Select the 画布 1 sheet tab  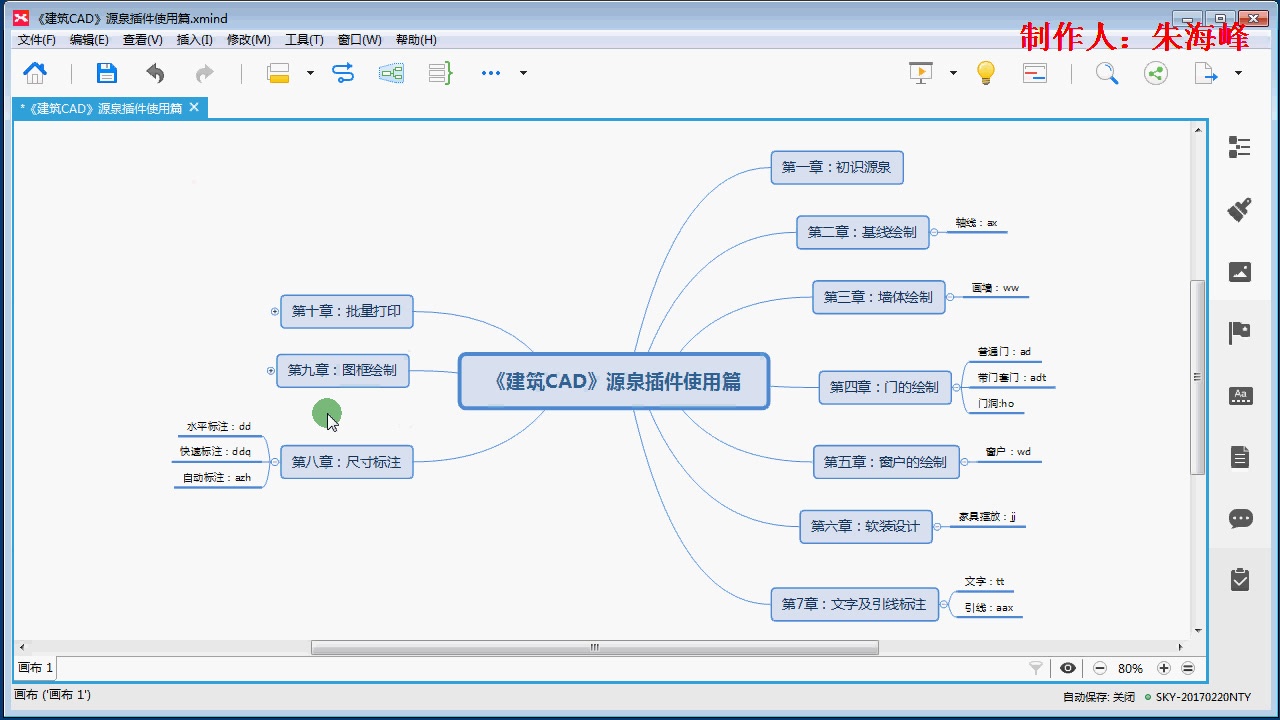coord(36,667)
